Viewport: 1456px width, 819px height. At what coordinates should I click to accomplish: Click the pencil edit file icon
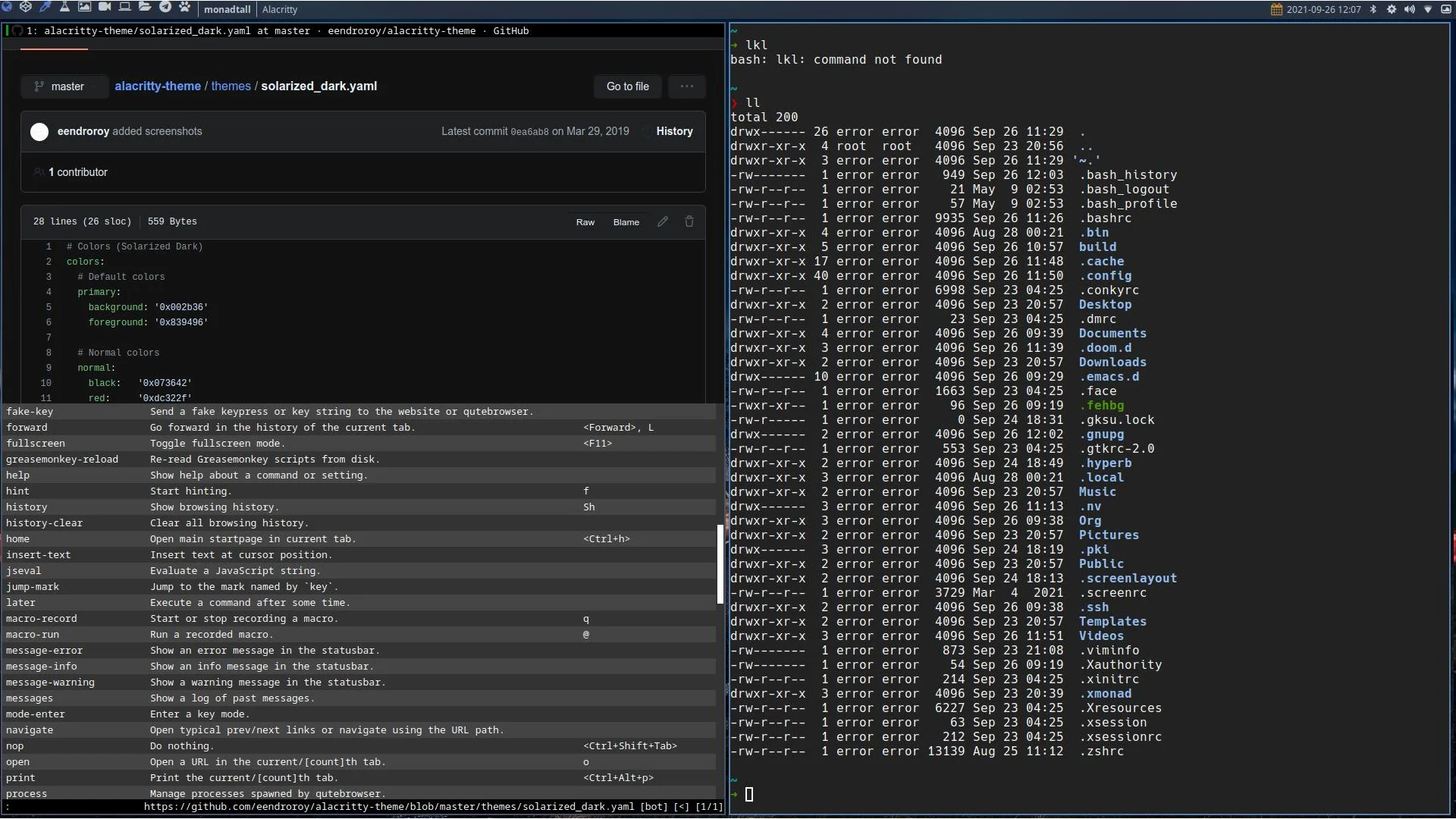pyautogui.click(x=663, y=221)
